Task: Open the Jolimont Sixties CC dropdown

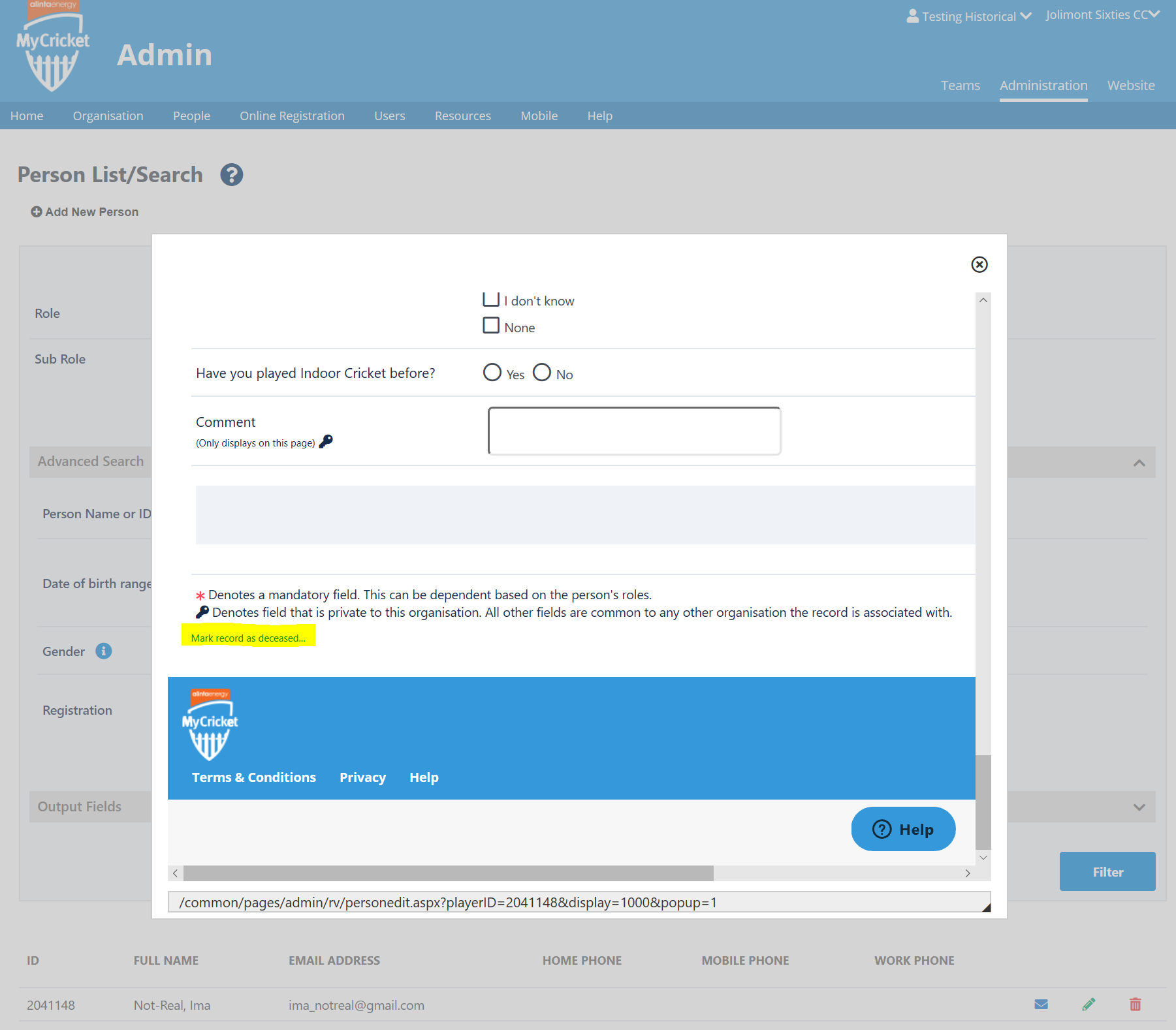Action: pyautogui.click(x=1102, y=15)
